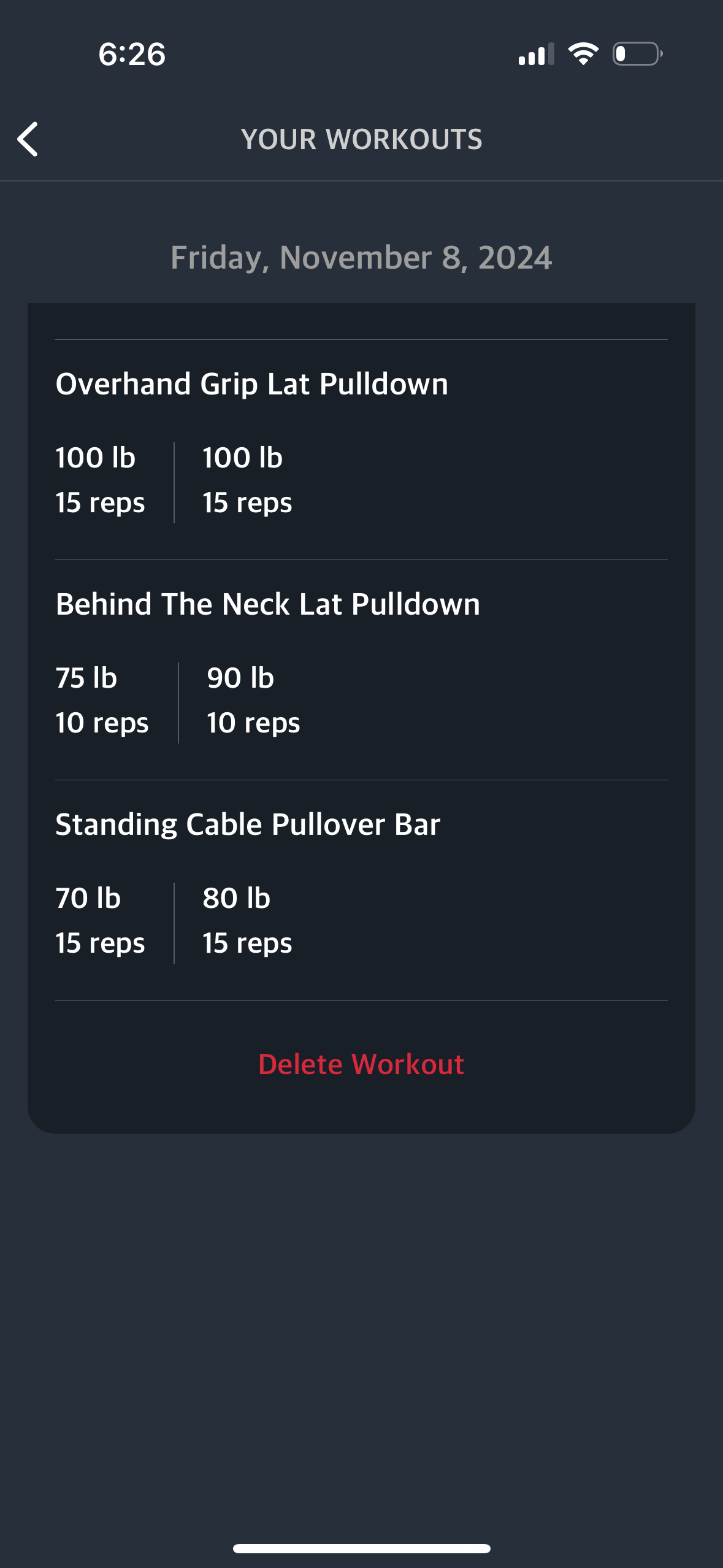Tap the home indicator bar at the bottom
This screenshot has height=1568, width=723.
coord(361,1548)
